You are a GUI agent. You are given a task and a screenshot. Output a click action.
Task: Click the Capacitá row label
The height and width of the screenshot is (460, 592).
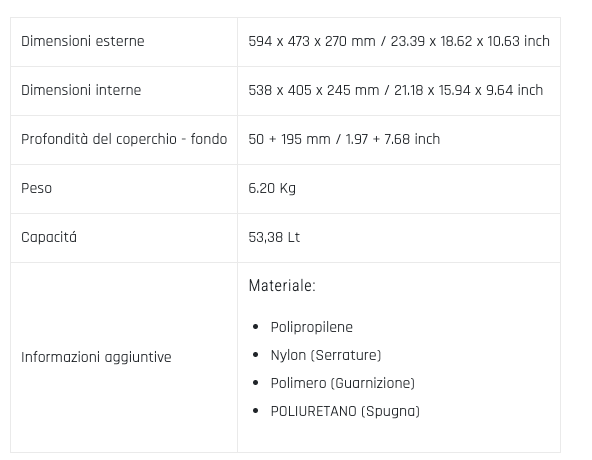pos(49,238)
